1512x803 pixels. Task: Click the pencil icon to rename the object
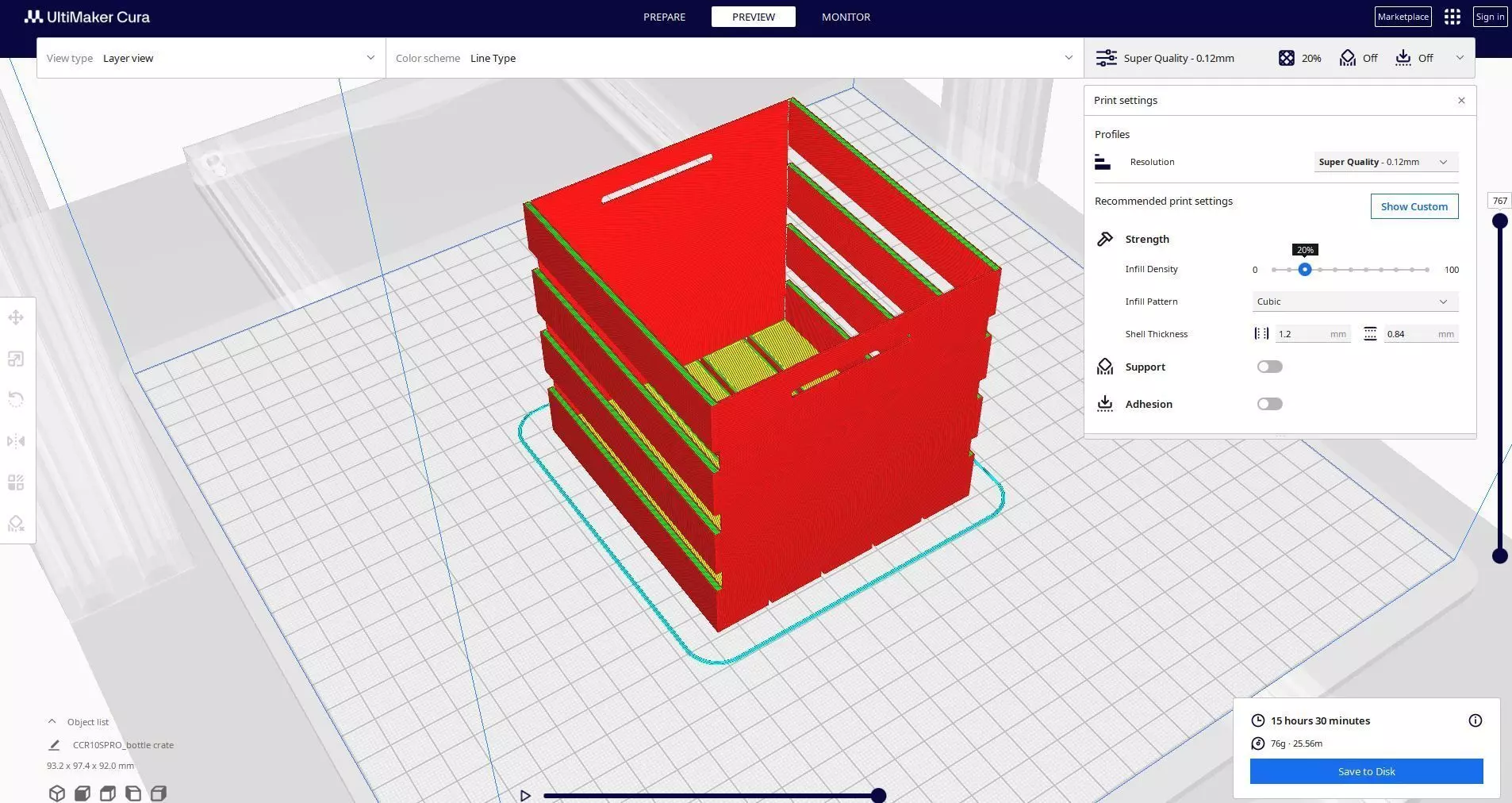[54, 745]
